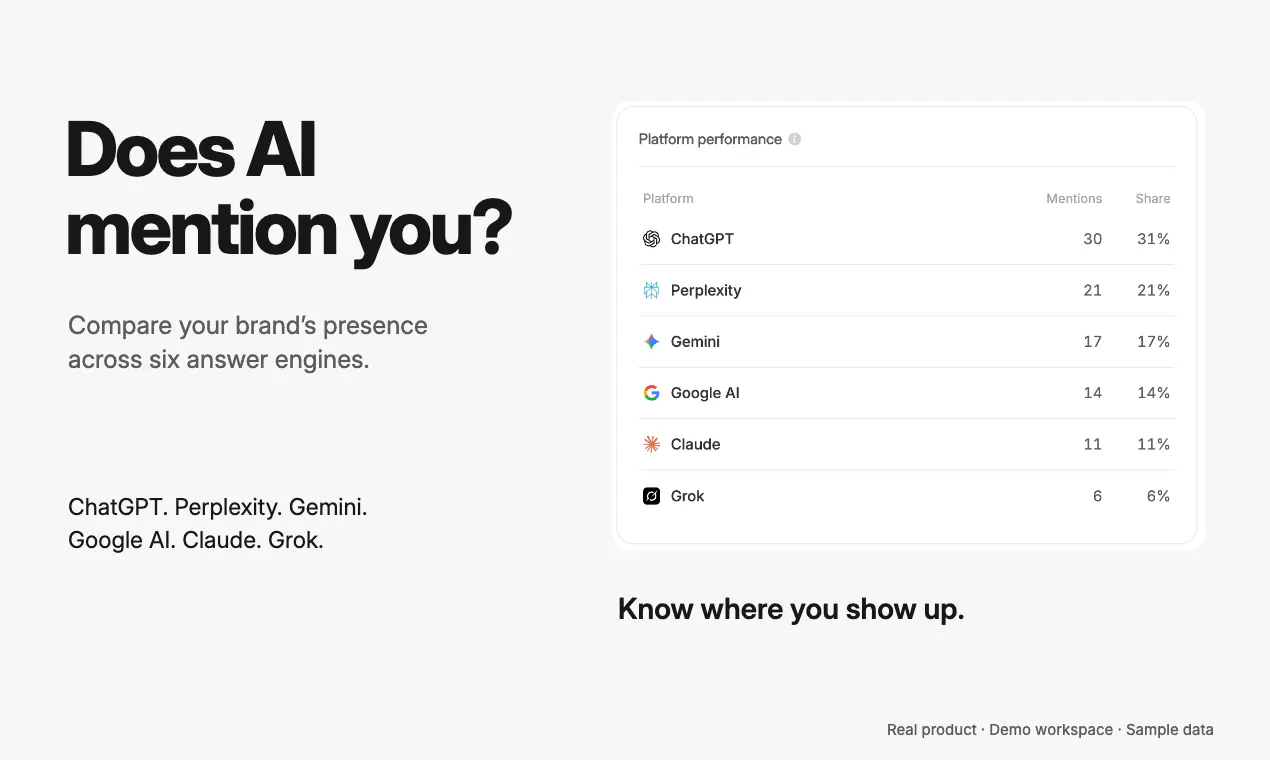The image size is (1270, 760).
Task: Sort by the Share column header
Action: [x=1153, y=198]
